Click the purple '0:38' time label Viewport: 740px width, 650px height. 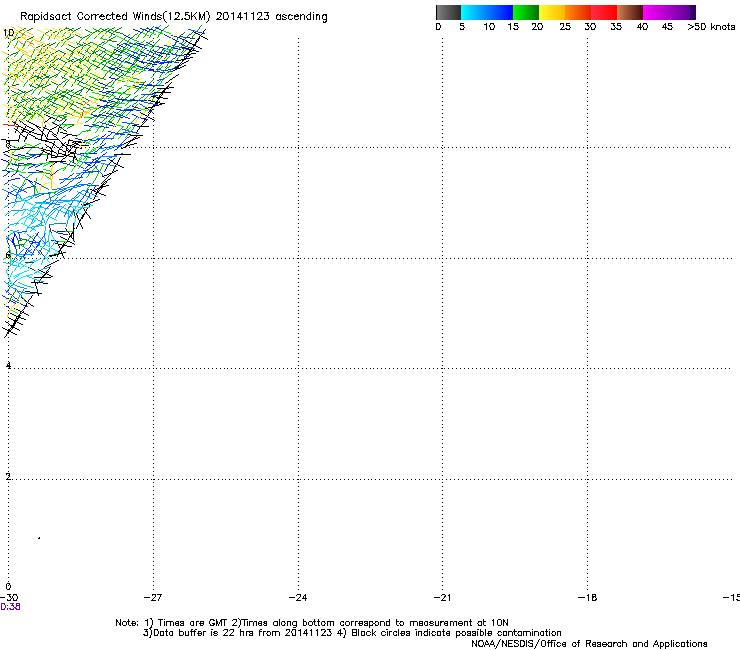point(10,607)
